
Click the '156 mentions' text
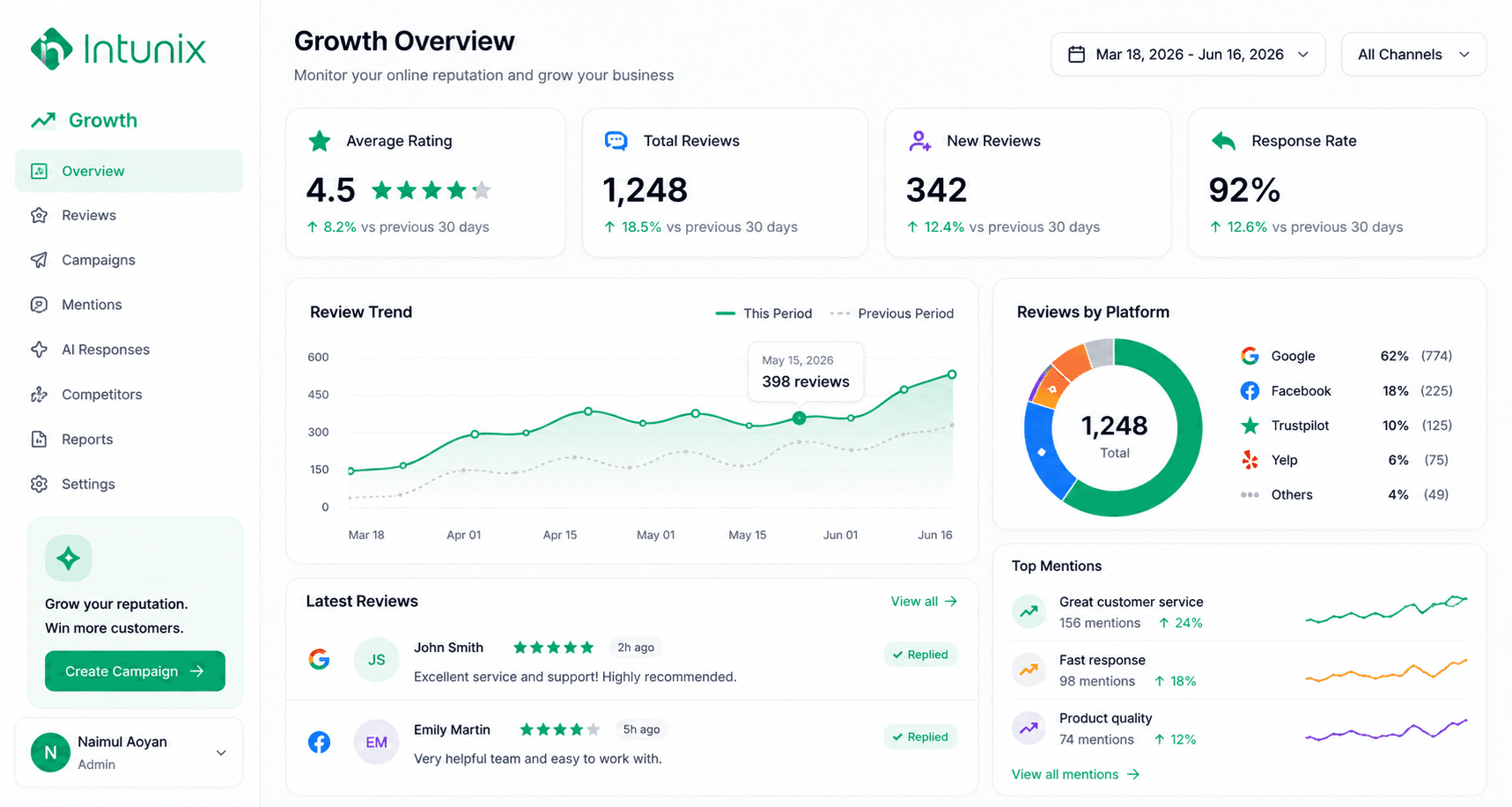(1100, 623)
